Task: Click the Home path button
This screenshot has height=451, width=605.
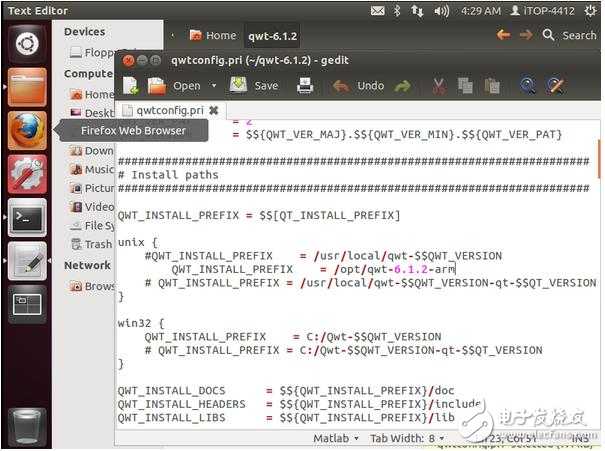Action: (x=213, y=35)
